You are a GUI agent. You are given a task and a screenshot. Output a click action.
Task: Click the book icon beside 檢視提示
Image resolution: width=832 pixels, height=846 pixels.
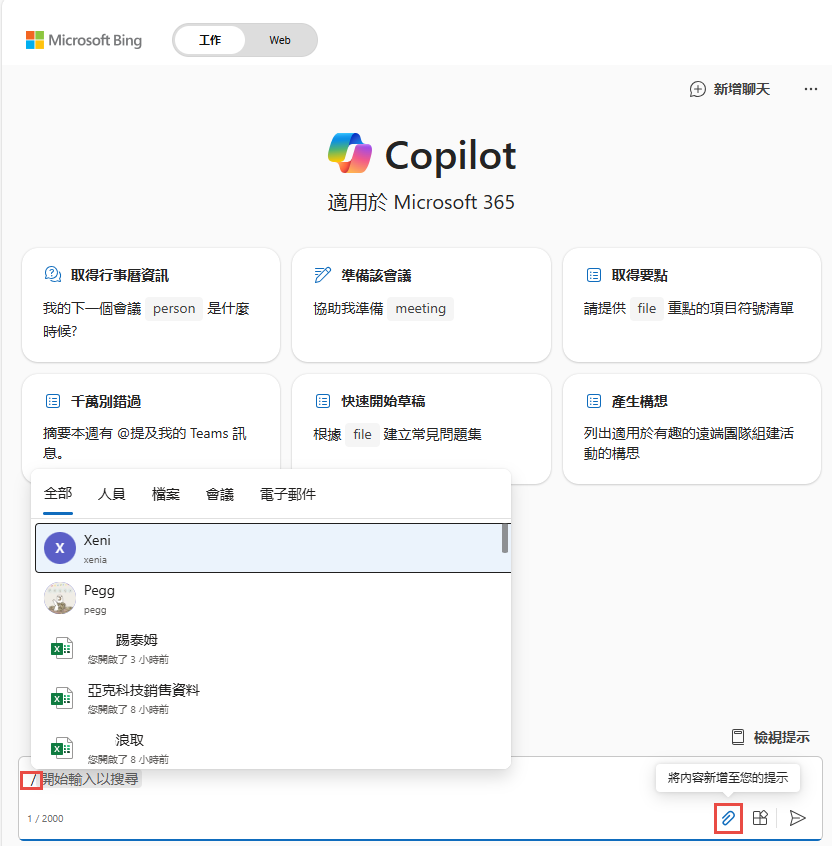[738, 737]
